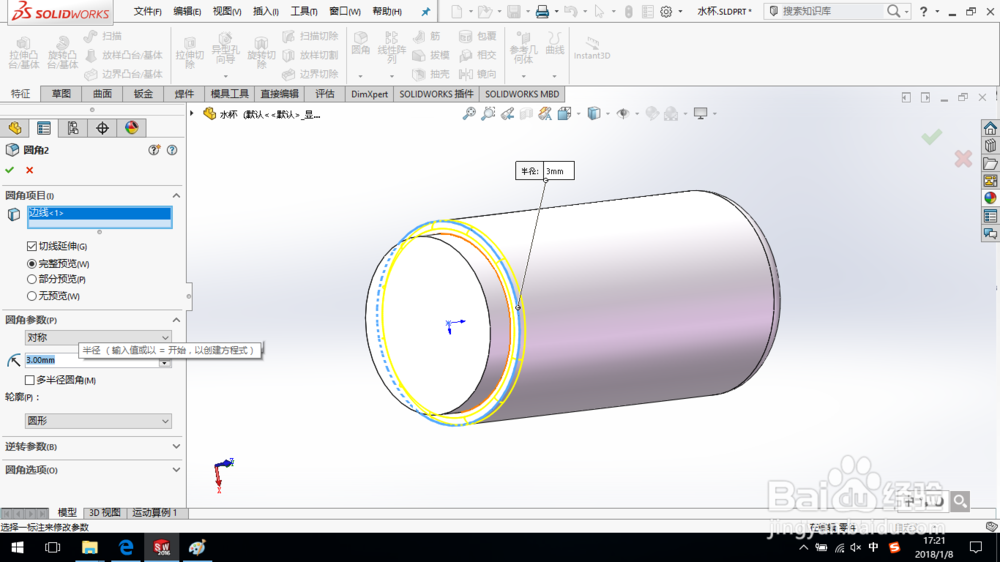The width and height of the screenshot is (1000, 562).
Task: Click the Print icon in top toolbar
Action: (x=542, y=11)
